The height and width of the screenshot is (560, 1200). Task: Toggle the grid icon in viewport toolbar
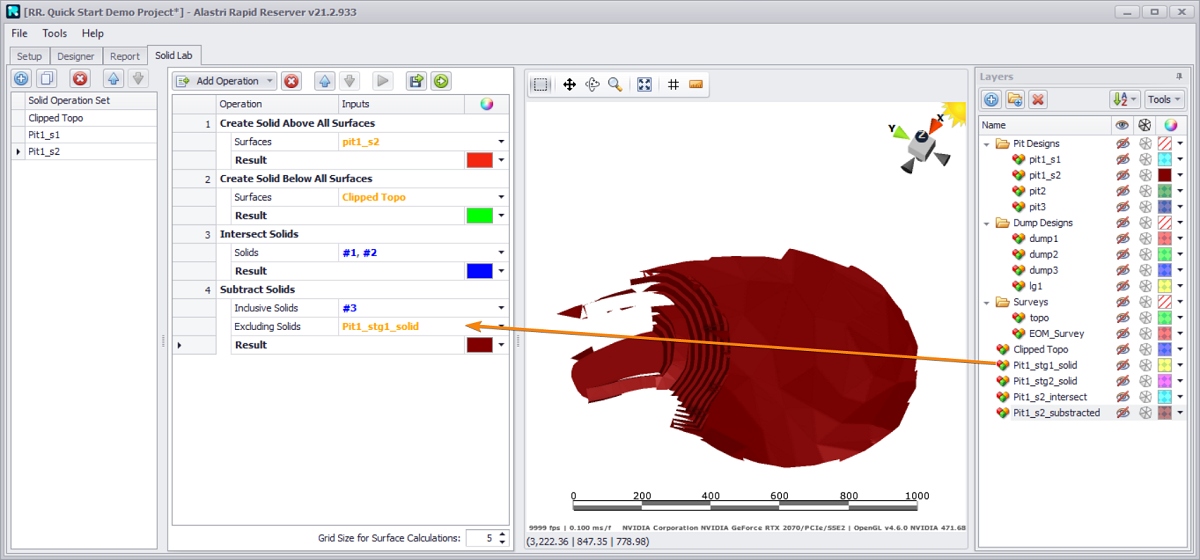(x=674, y=85)
